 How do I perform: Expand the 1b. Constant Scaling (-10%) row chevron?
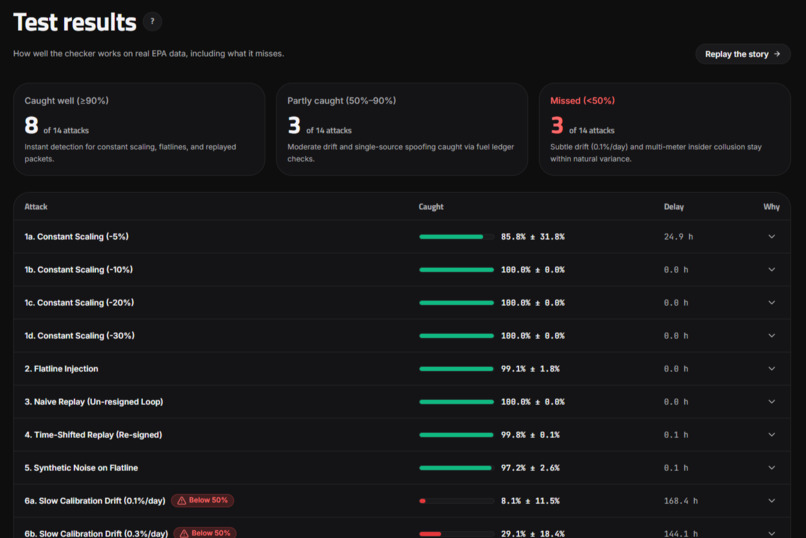click(772, 270)
